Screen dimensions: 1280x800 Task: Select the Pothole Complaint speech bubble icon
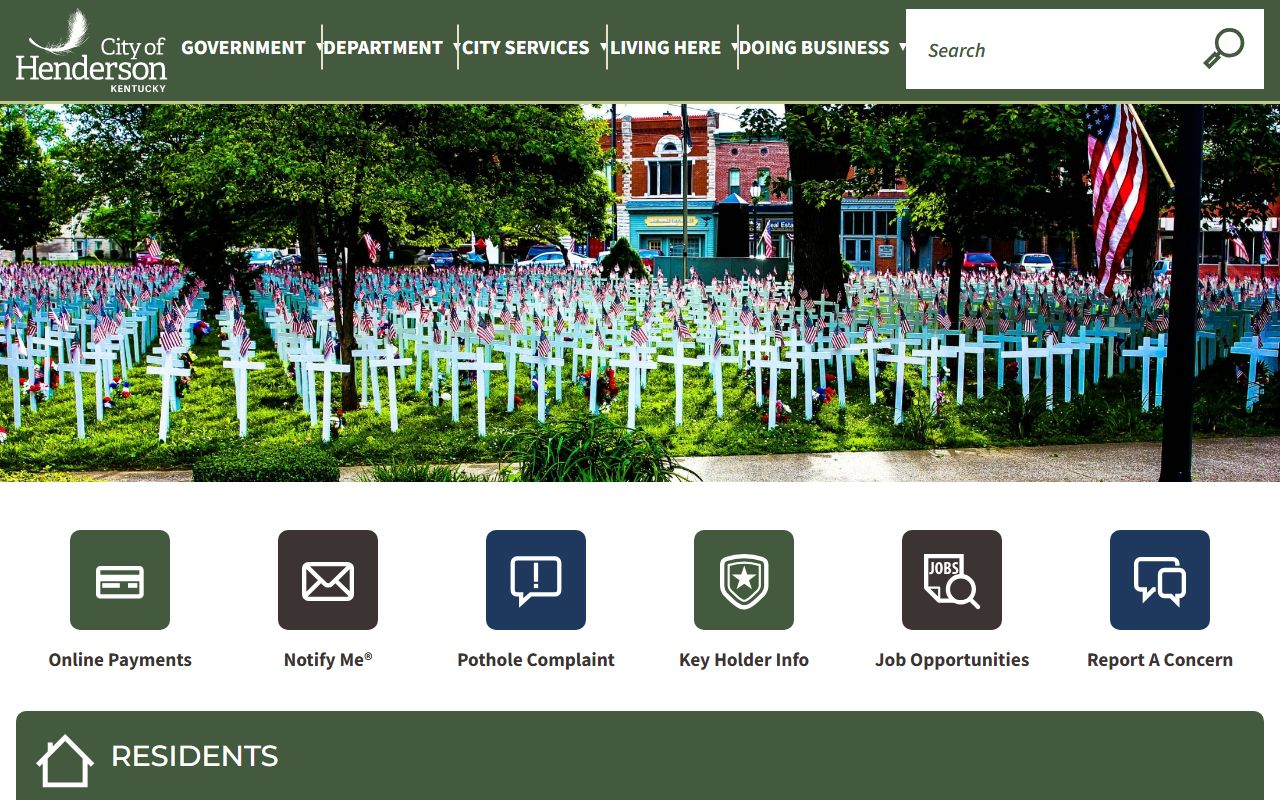(x=536, y=580)
